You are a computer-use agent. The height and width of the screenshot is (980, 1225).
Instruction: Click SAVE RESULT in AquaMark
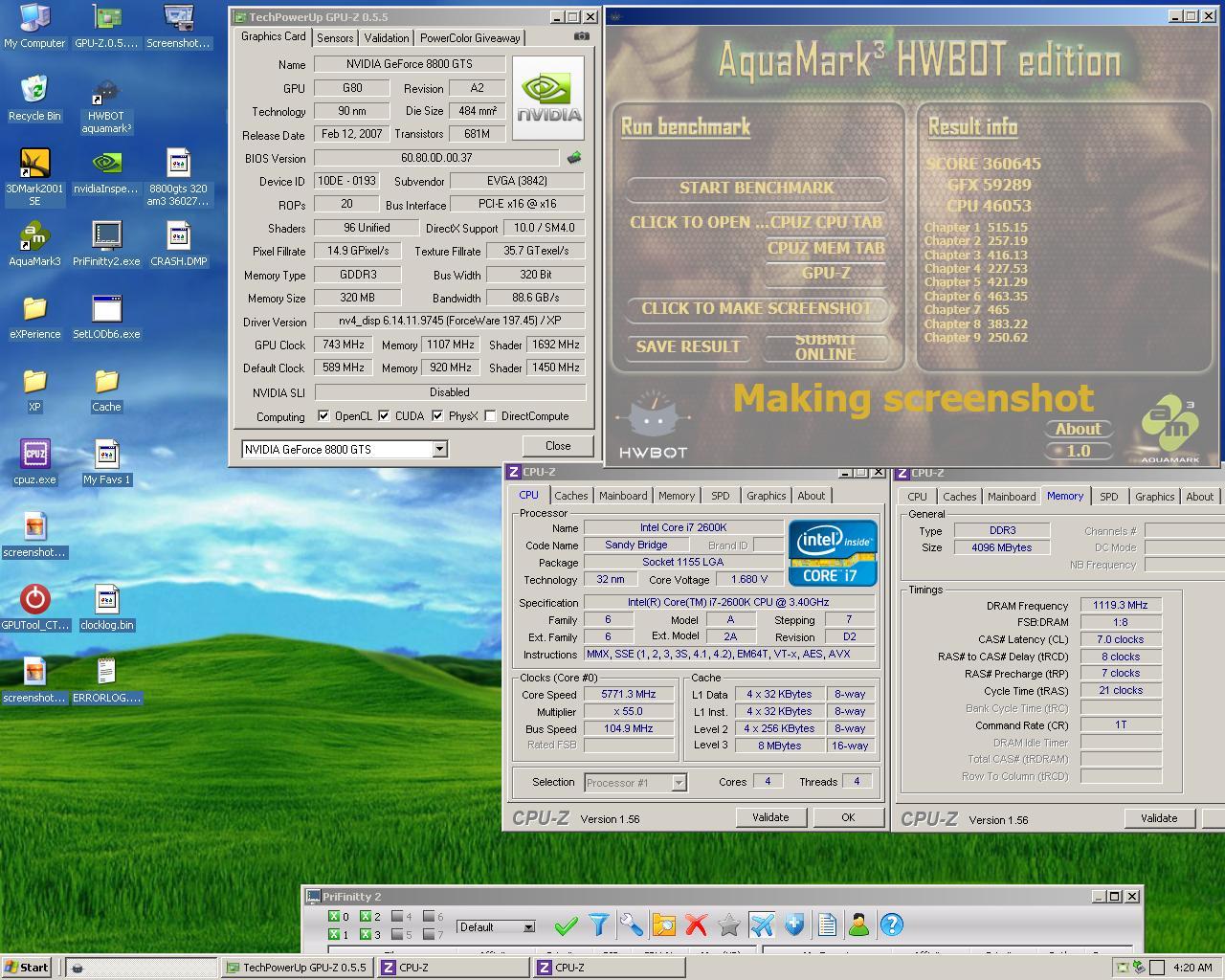coord(688,346)
